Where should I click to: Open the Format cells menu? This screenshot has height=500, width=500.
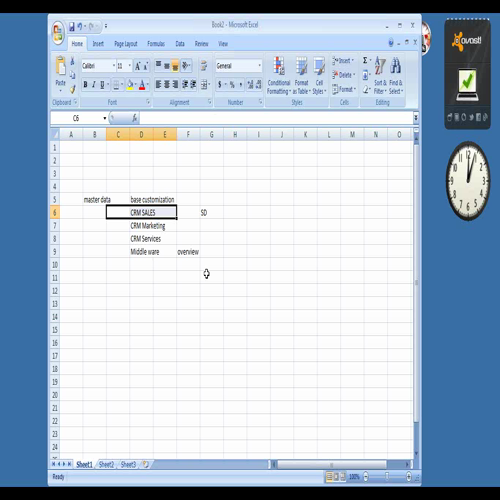[x=344, y=89]
